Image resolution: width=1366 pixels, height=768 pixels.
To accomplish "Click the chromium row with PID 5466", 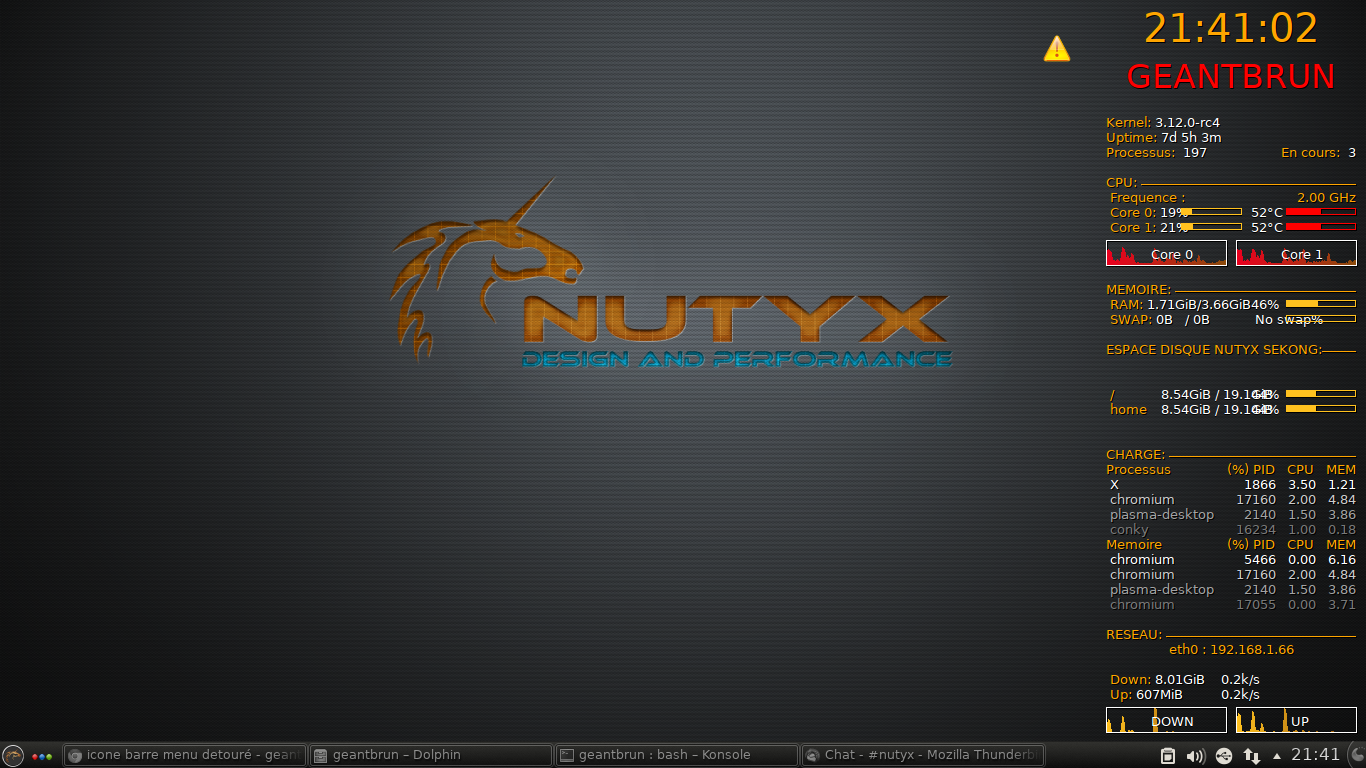I will click(1232, 560).
